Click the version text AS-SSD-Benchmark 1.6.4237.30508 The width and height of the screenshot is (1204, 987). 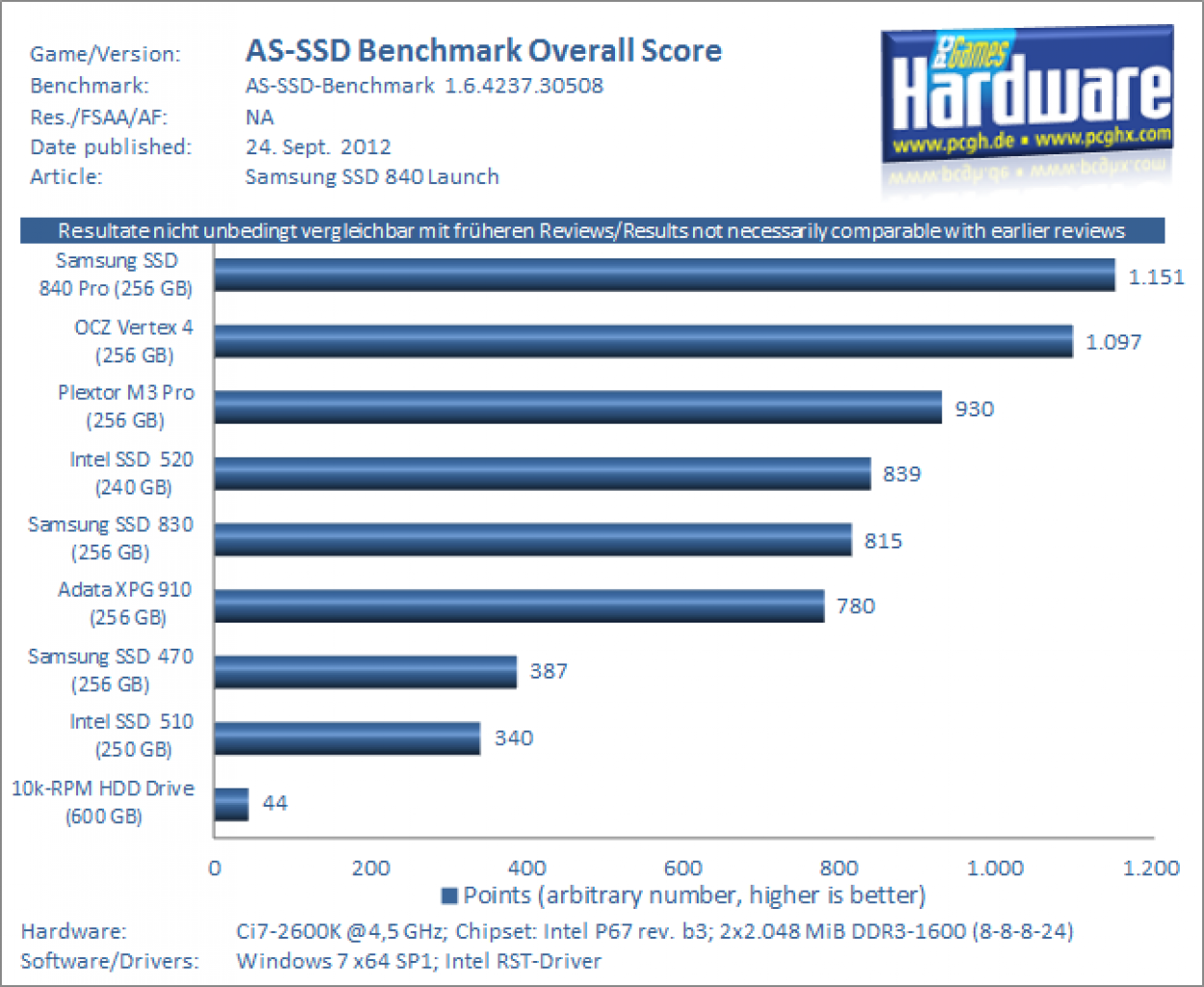click(424, 86)
